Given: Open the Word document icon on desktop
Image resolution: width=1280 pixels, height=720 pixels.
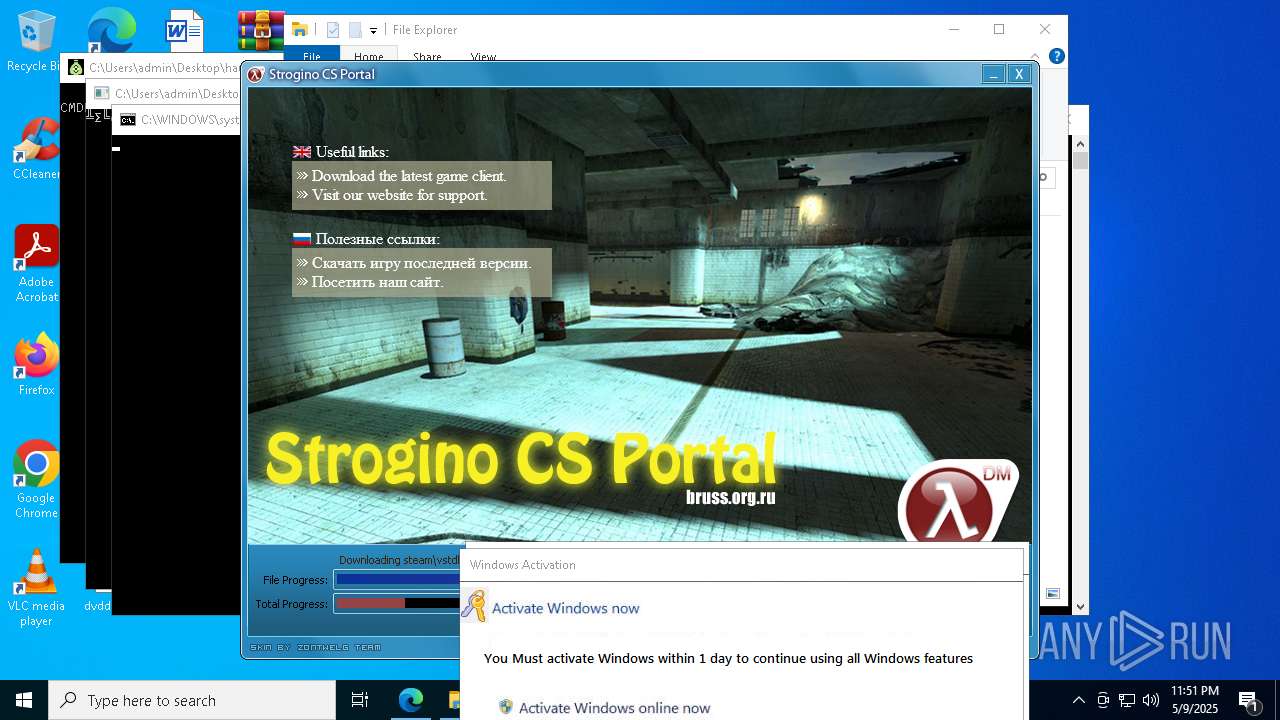Looking at the screenshot, I should pyautogui.click(x=185, y=30).
